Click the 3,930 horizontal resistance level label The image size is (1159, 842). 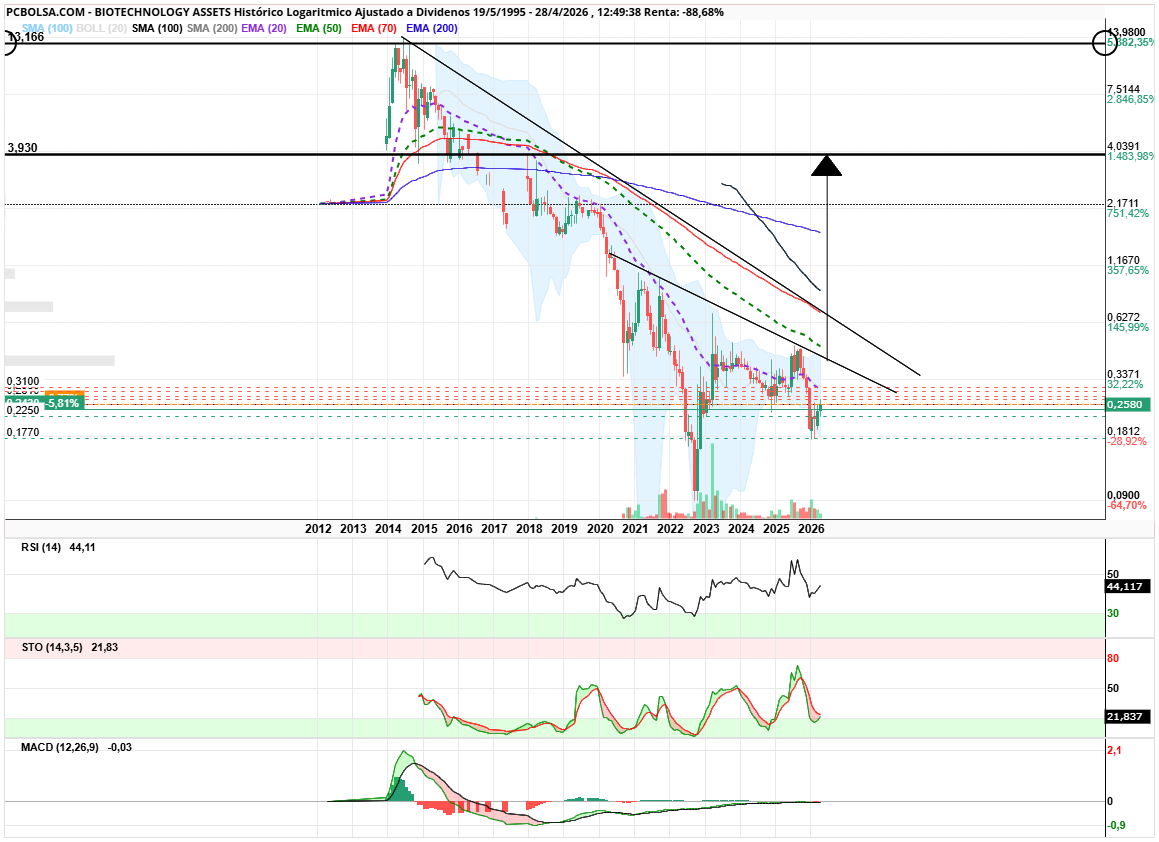(x=22, y=148)
